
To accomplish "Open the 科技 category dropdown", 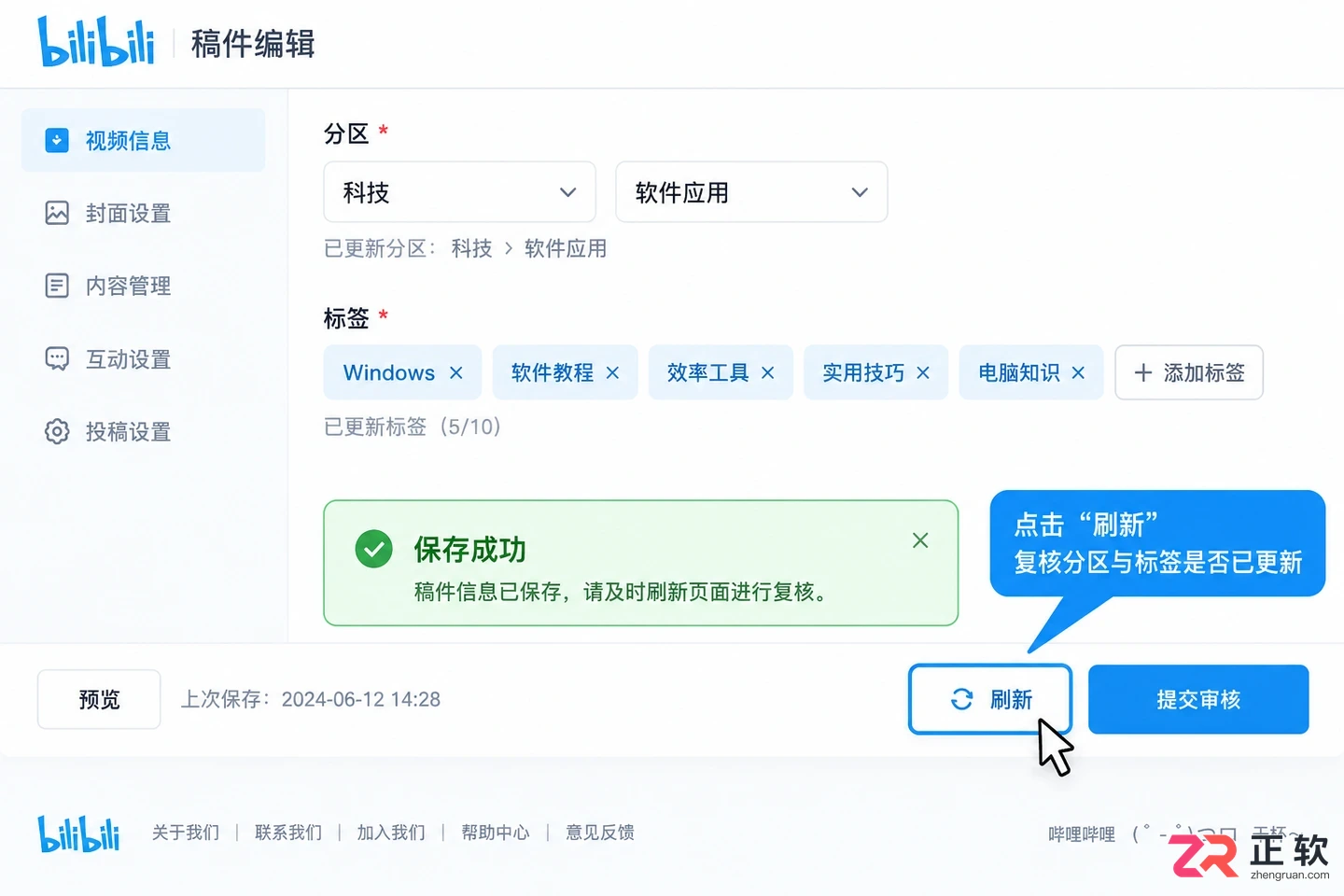I will [459, 192].
